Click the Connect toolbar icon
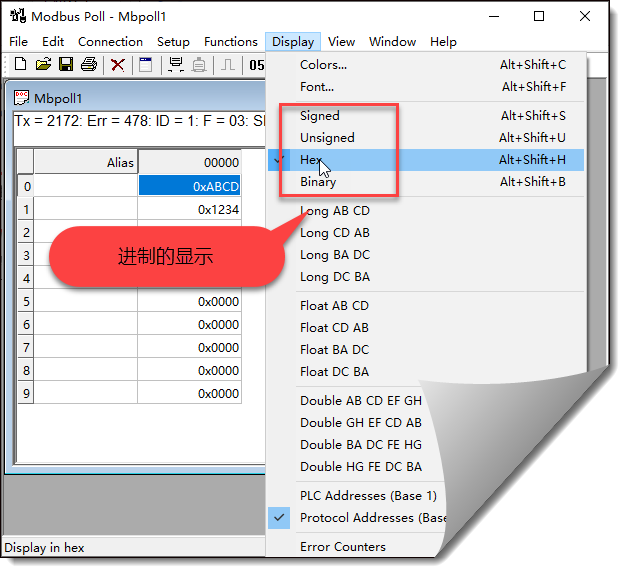 pyautogui.click(x=176, y=65)
